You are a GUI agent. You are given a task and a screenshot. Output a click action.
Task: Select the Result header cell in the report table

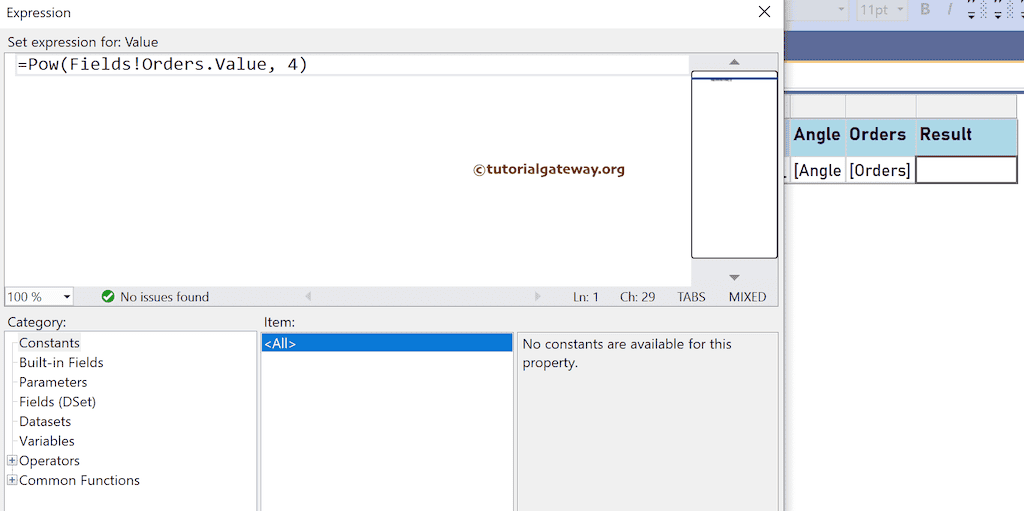click(x=966, y=135)
